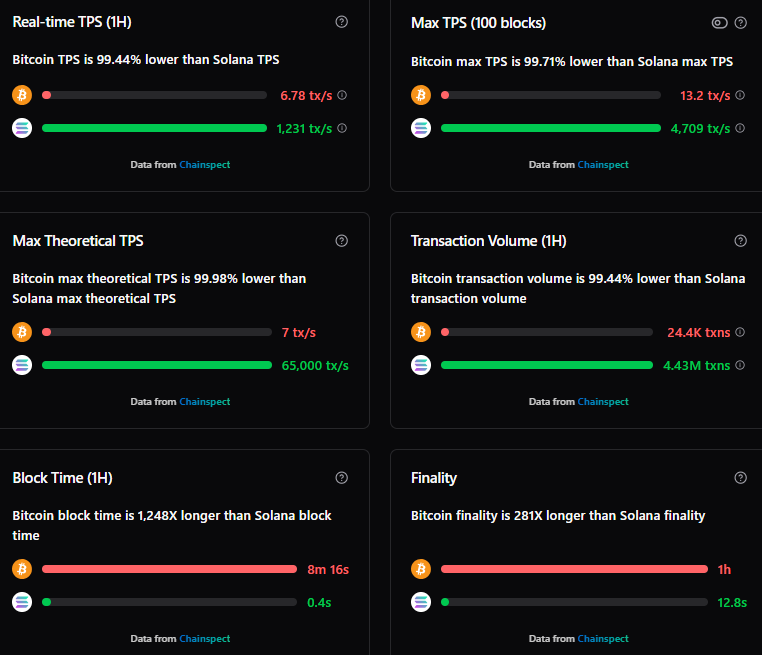Toggle the switch in Max TPS card header
762x655 pixels.
pyautogui.click(x=719, y=23)
